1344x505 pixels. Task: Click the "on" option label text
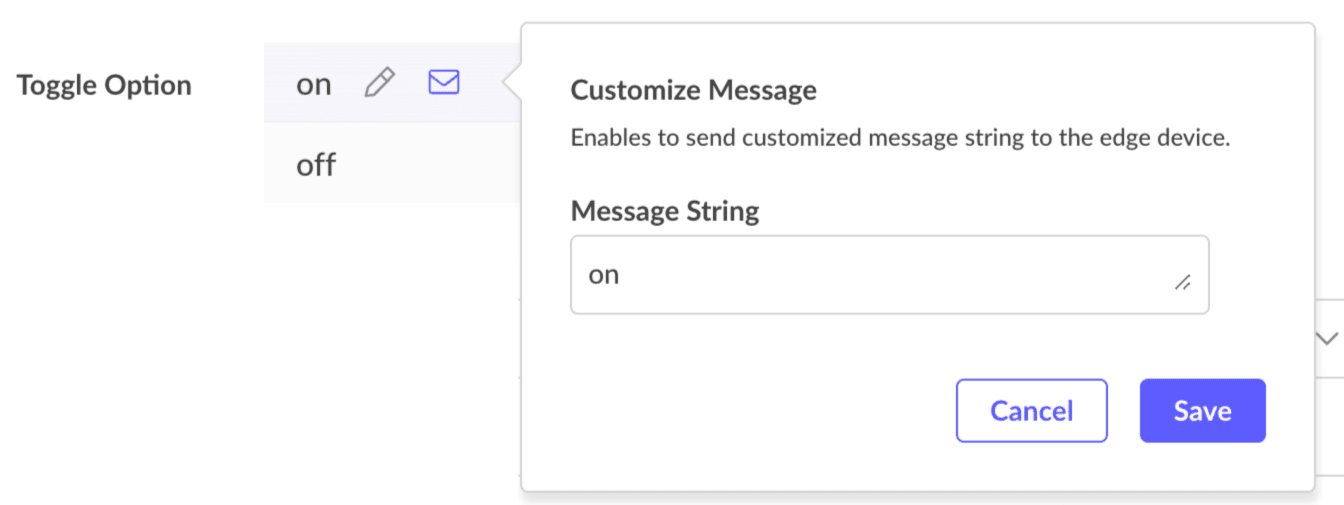tap(313, 85)
